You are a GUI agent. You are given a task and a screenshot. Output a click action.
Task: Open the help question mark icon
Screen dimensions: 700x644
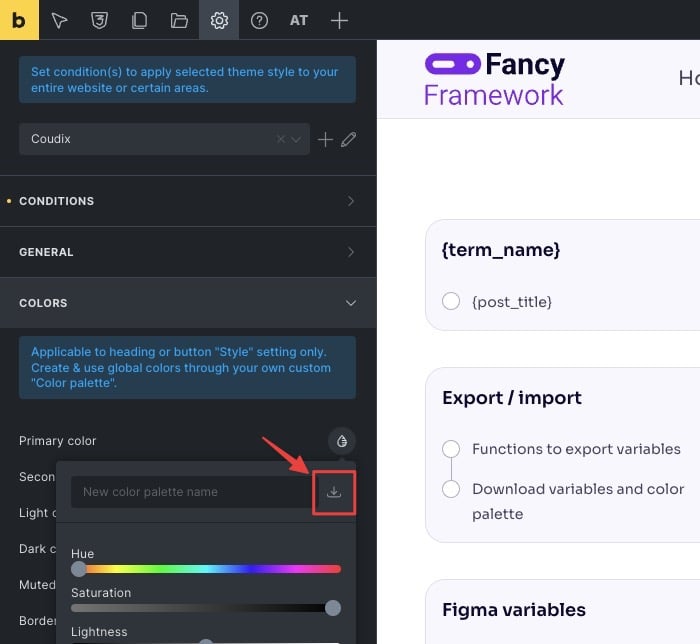pos(259,21)
